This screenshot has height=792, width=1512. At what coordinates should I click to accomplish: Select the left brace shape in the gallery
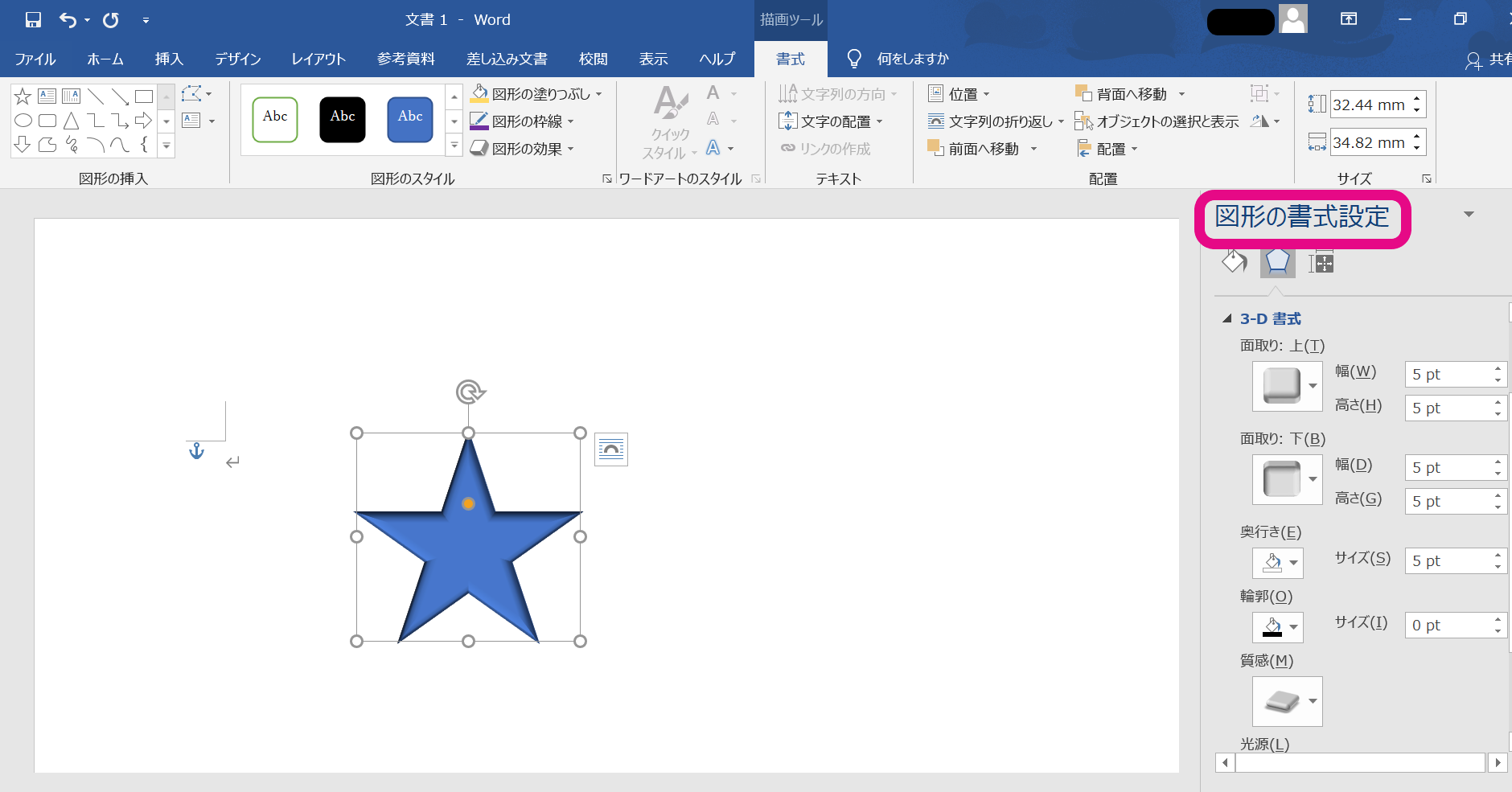[x=143, y=145]
